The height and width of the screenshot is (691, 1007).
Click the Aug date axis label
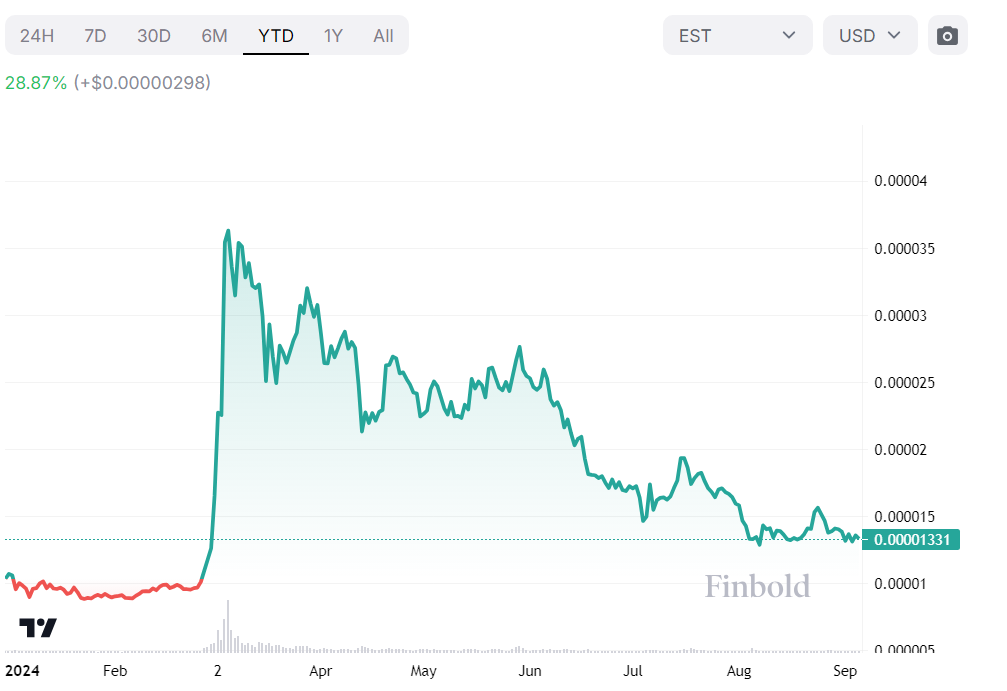pos(739,672)
